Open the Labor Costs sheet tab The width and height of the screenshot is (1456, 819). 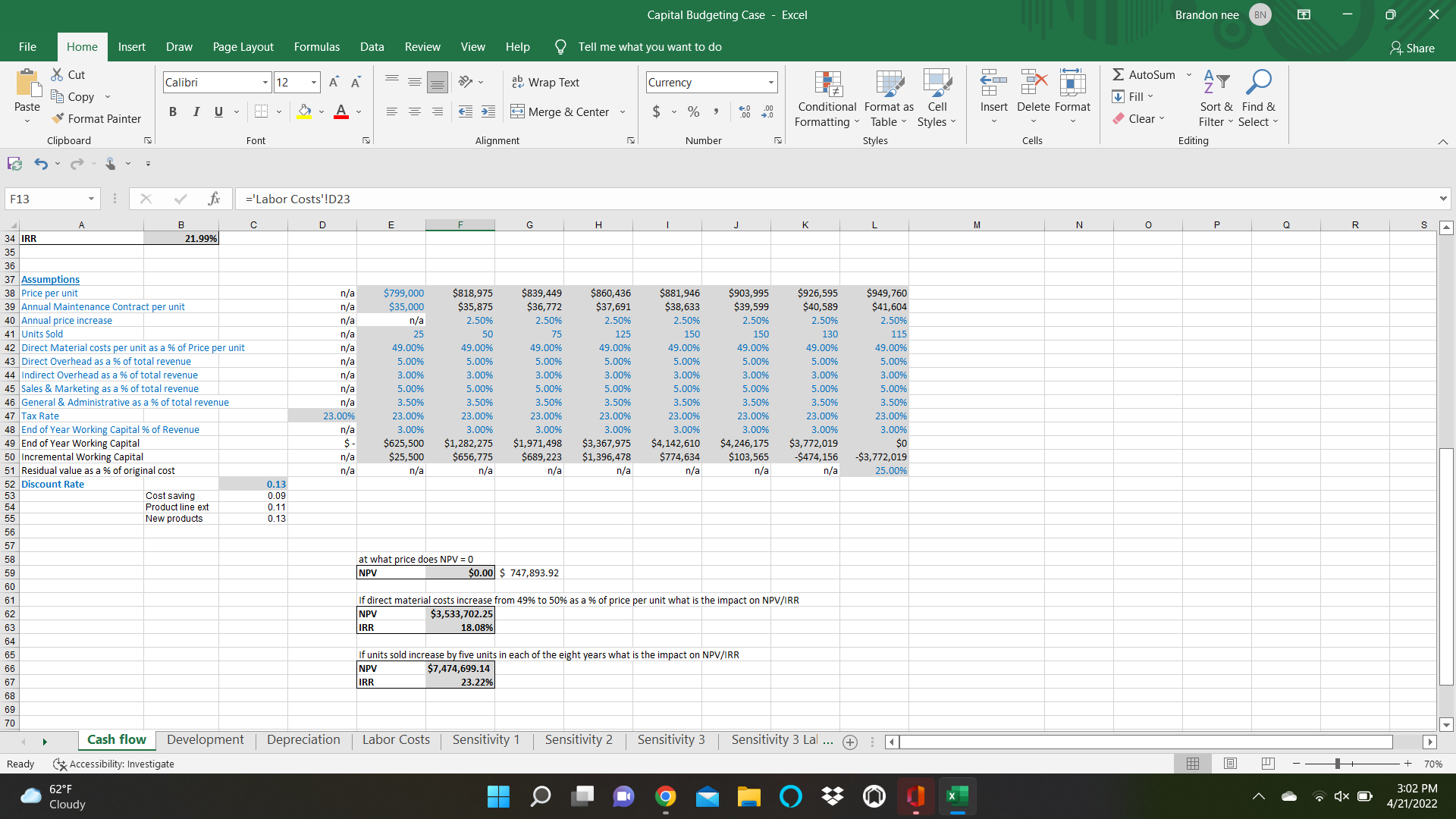395,739
